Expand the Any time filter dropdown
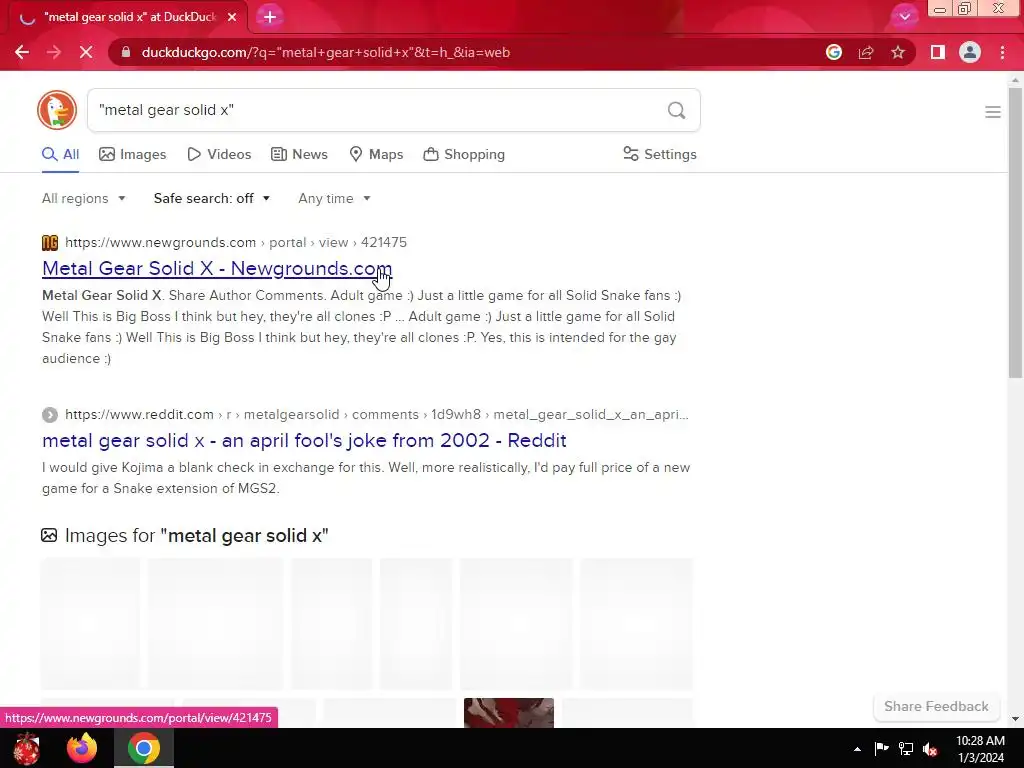 pos(334,199)
